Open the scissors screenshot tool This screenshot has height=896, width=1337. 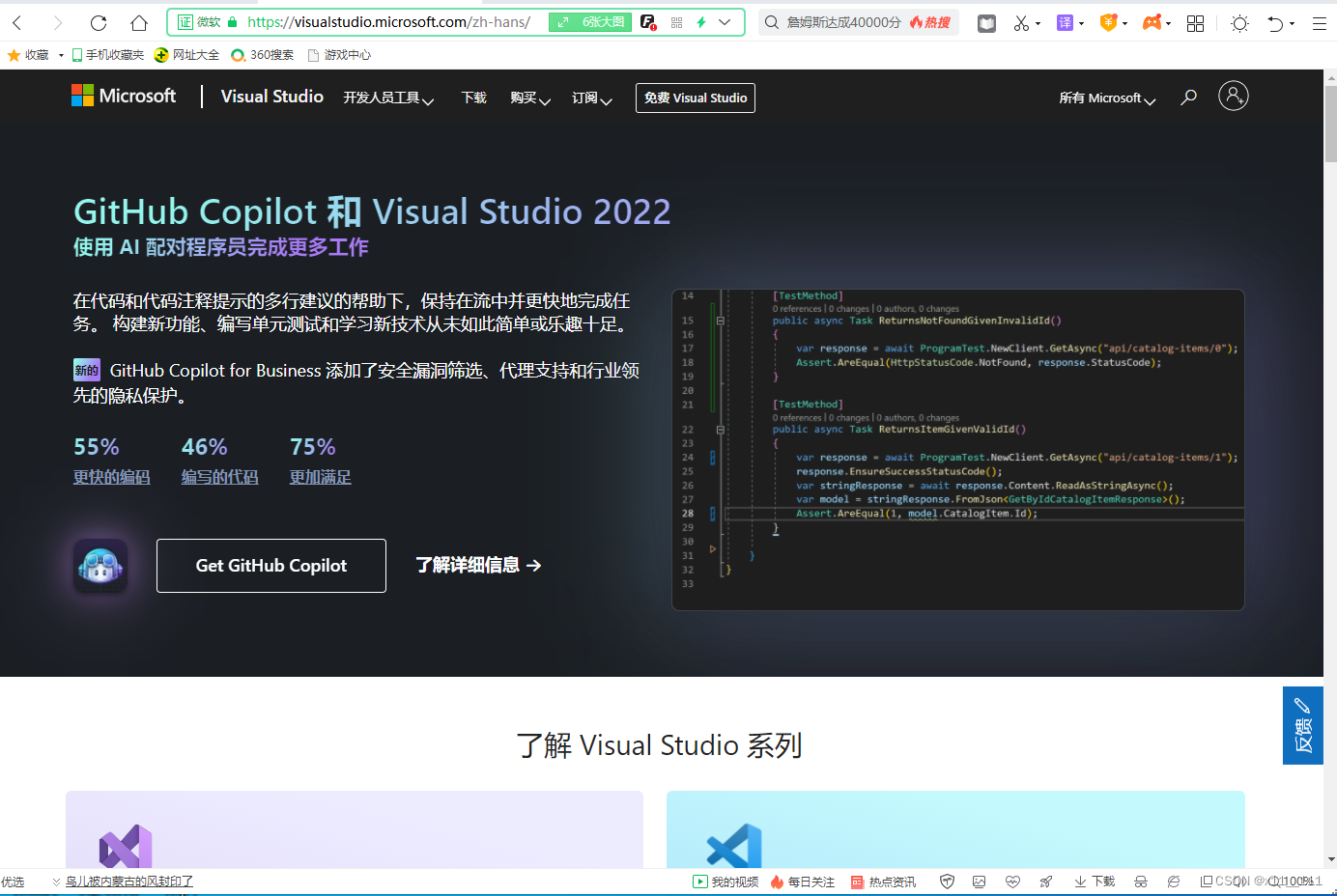pyautogui.click(x=1021, y=23)
